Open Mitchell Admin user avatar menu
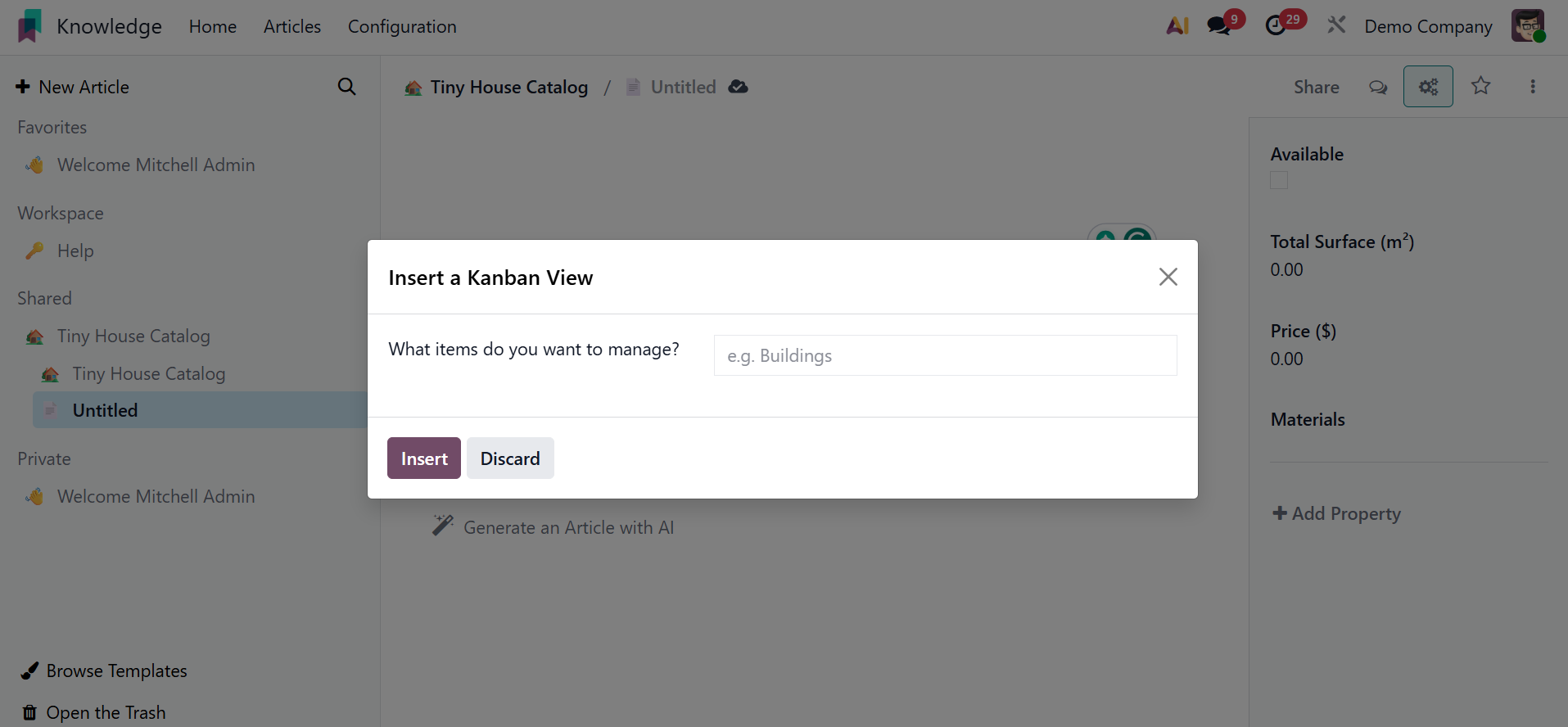Image resolution: width=1568 pixels, height=727 pixels. [1528, 26]
